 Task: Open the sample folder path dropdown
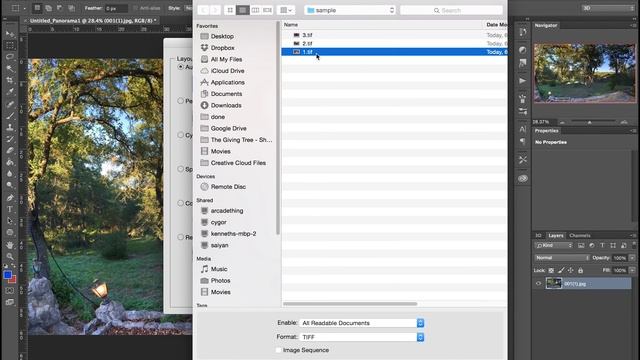350,10
